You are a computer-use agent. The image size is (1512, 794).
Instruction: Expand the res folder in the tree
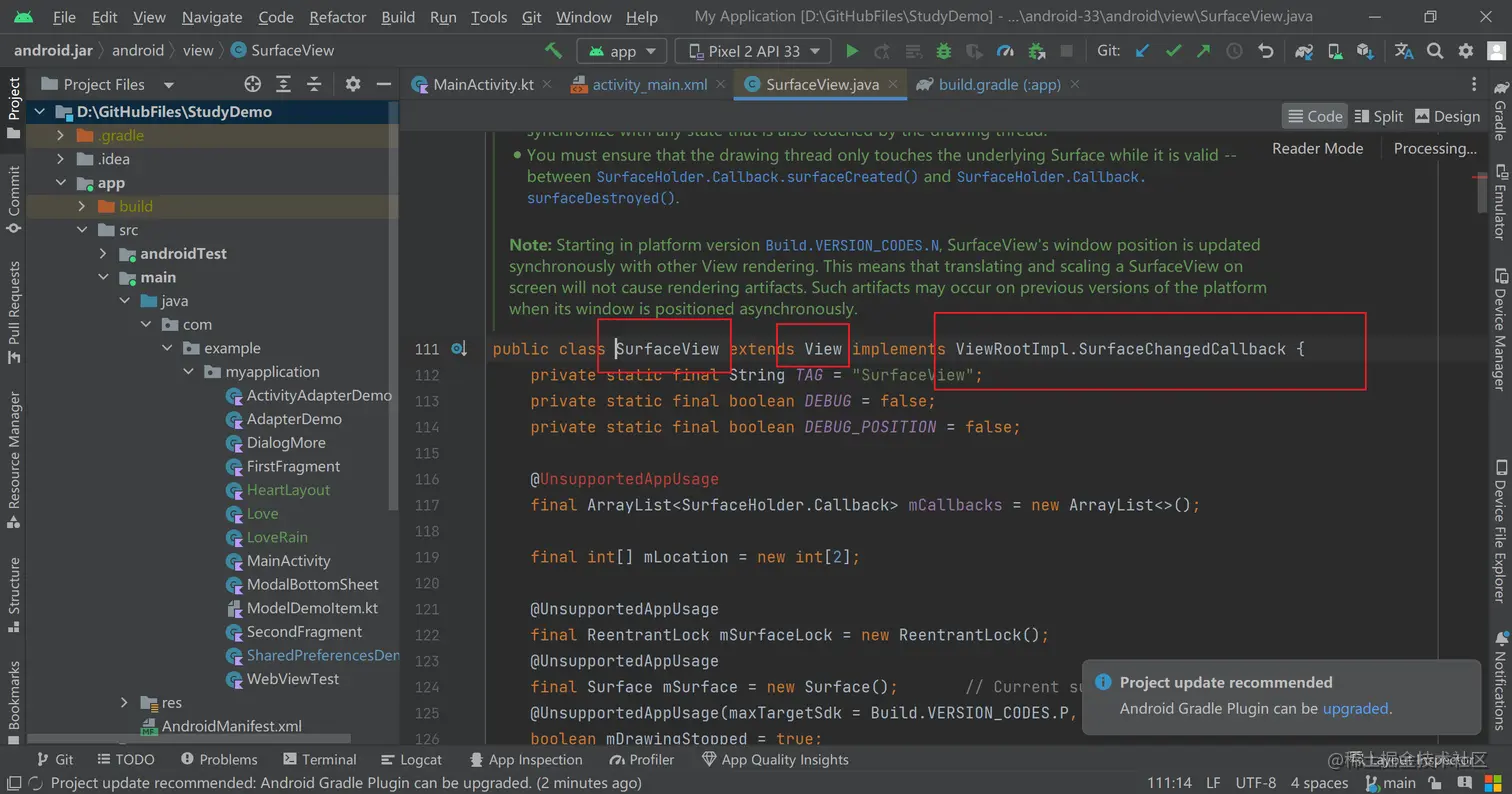(124, 702)
